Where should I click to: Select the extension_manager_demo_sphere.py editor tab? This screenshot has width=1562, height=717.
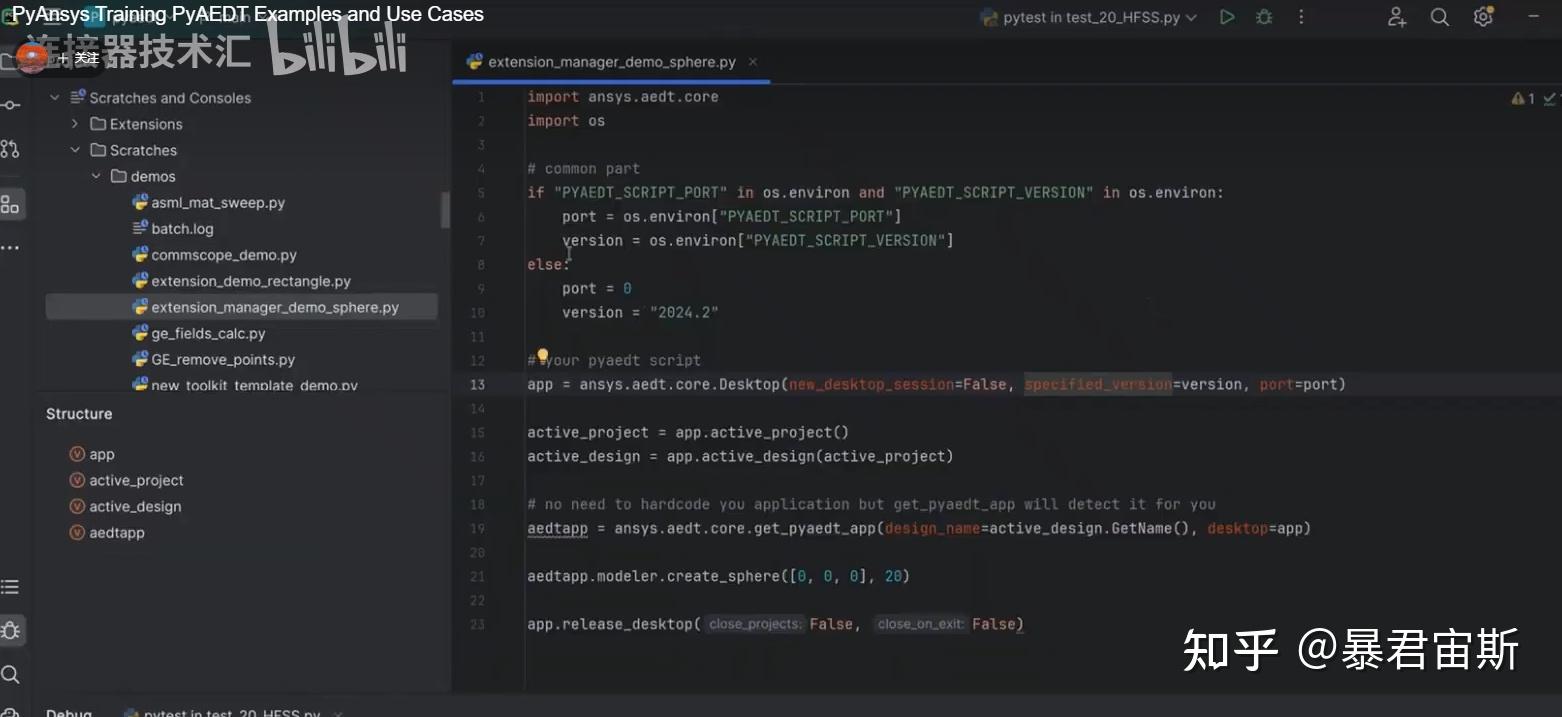coord(611,62)
